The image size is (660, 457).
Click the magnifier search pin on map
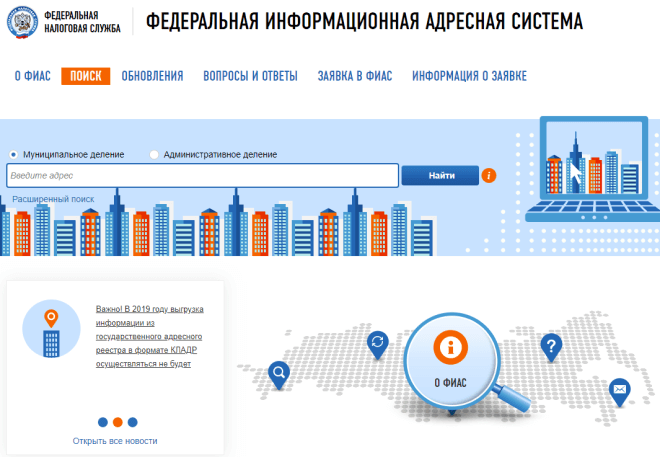coord(279,373)
